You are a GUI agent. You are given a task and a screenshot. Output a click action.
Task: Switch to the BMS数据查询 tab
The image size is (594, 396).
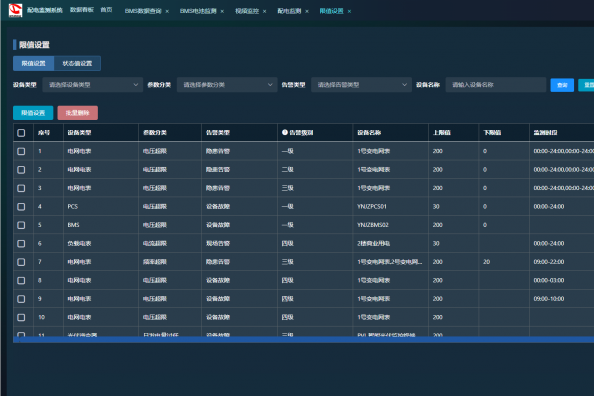pos(143,11)
